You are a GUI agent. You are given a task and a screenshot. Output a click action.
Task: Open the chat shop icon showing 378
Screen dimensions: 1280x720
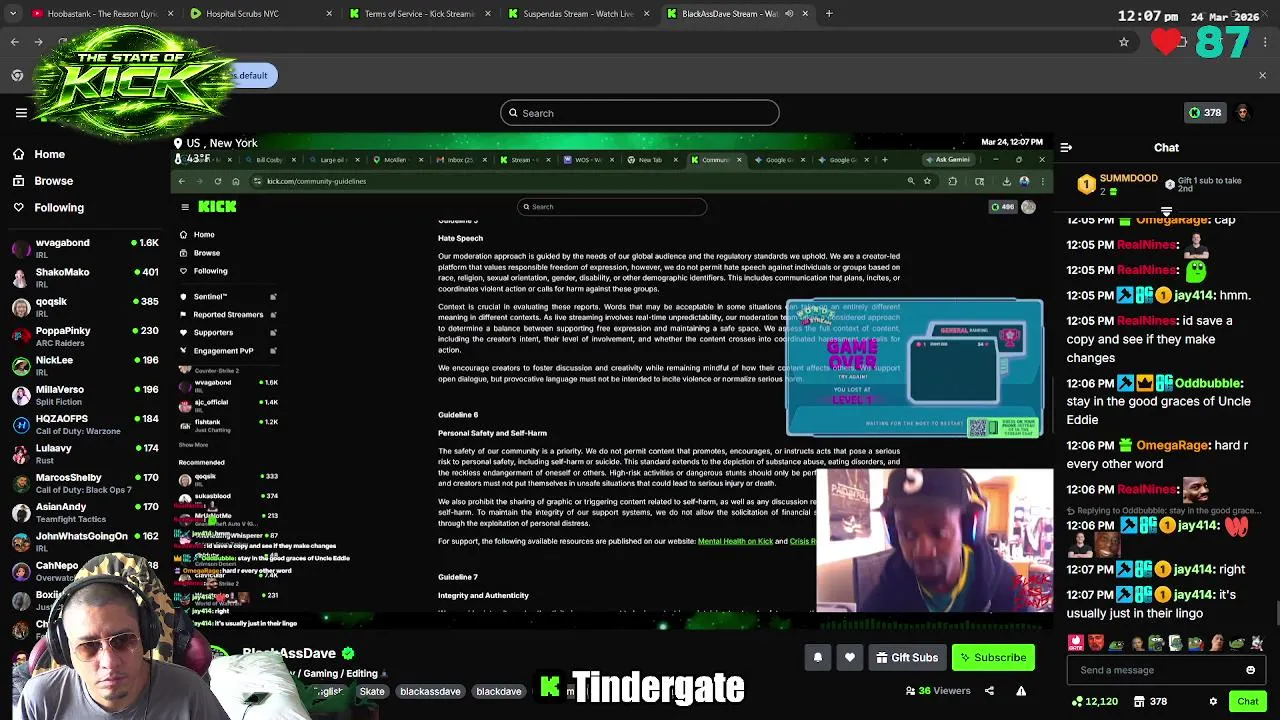click(1150, 701)
